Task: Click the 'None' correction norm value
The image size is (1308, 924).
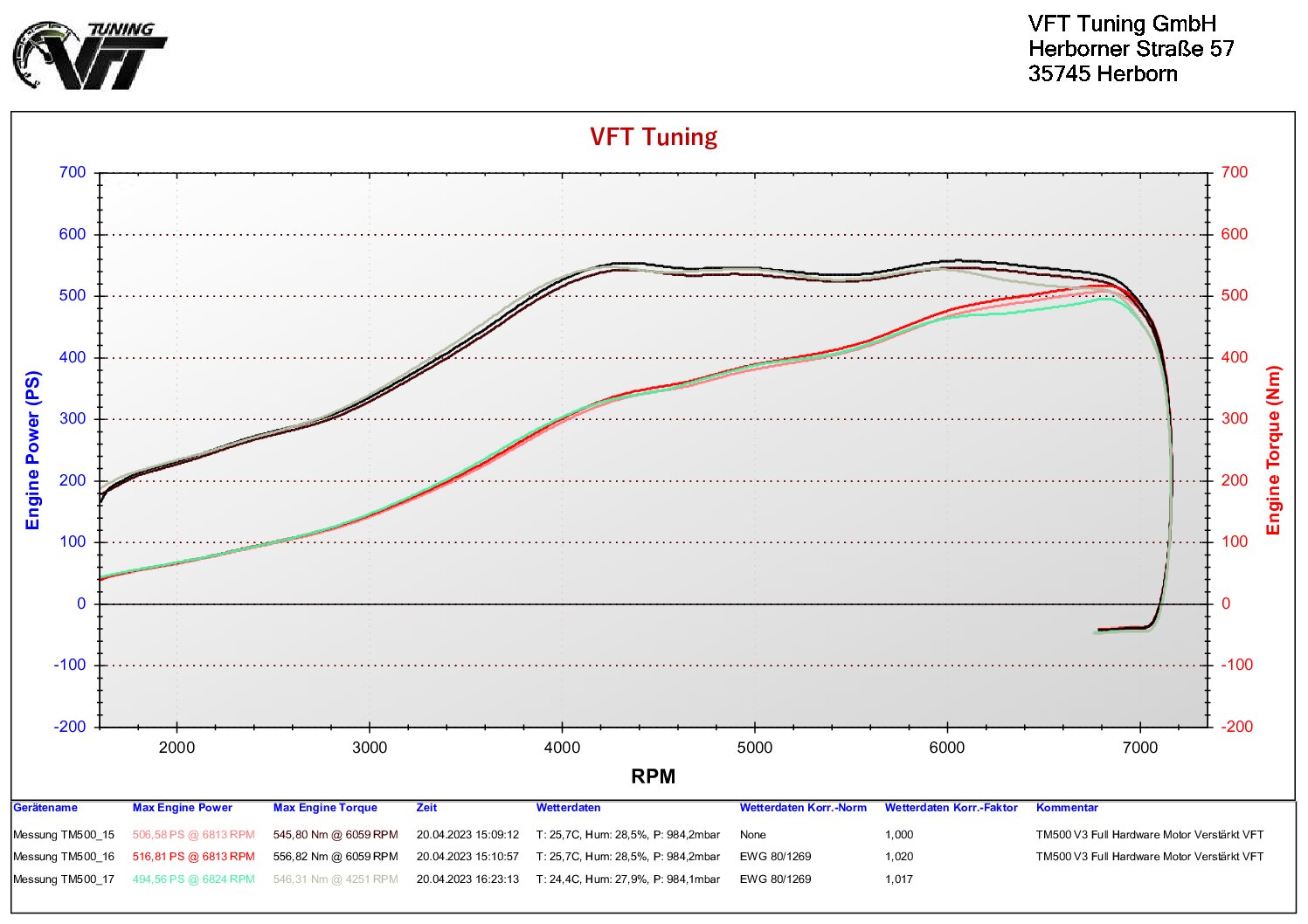Action: pos(753,835)
